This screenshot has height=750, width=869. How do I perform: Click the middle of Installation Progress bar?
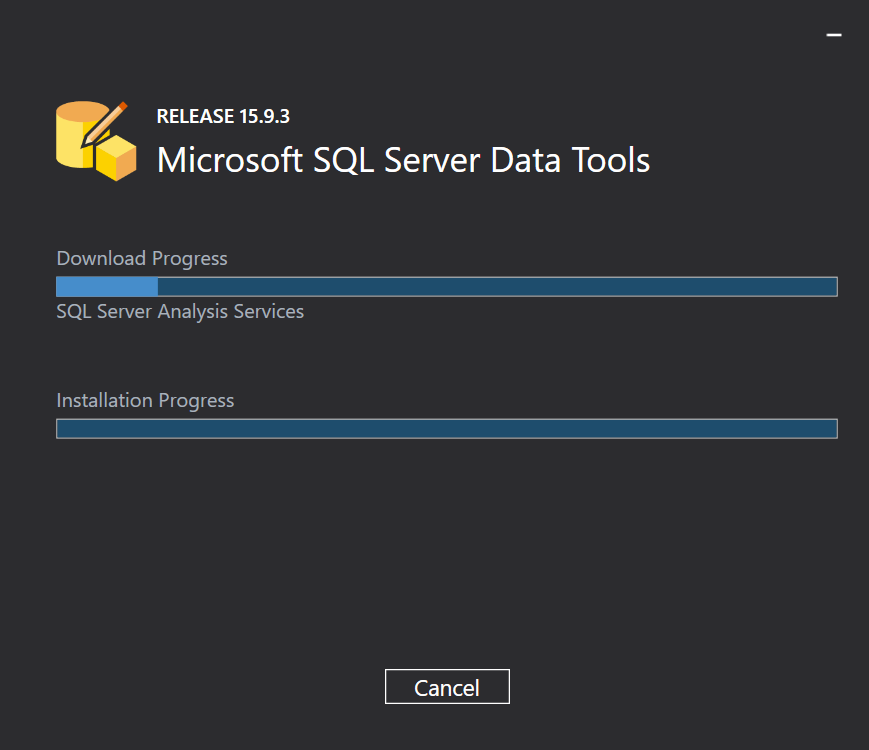coord(446,429)
